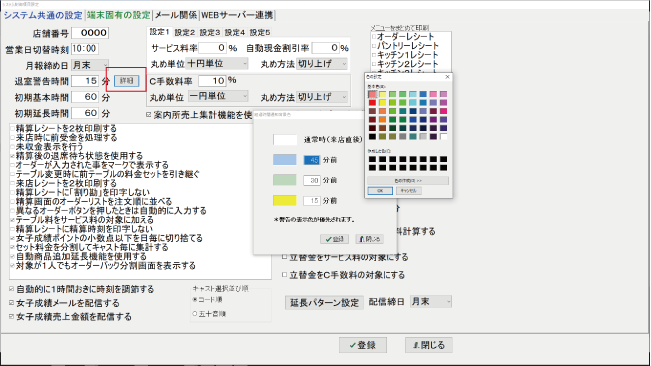The image size is (651, 366).
Task: Click 閉じる at the bottom of the main window
Action: 428,345
